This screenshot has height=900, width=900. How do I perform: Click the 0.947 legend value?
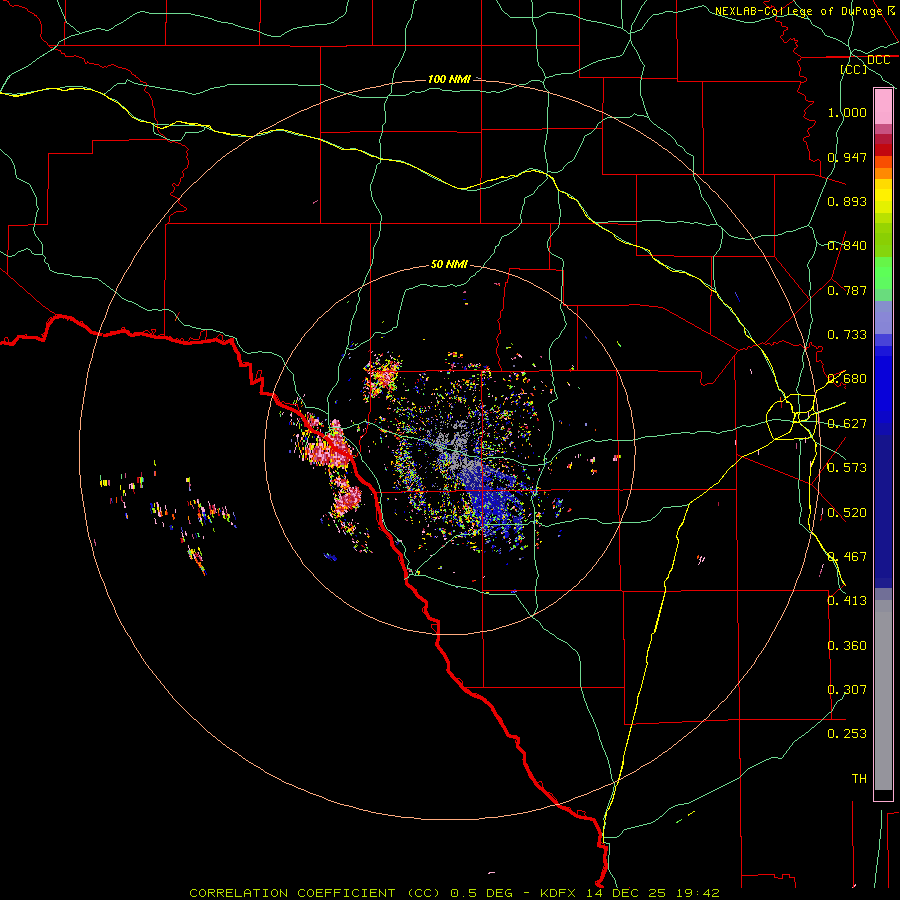click(x=847, y=157)
